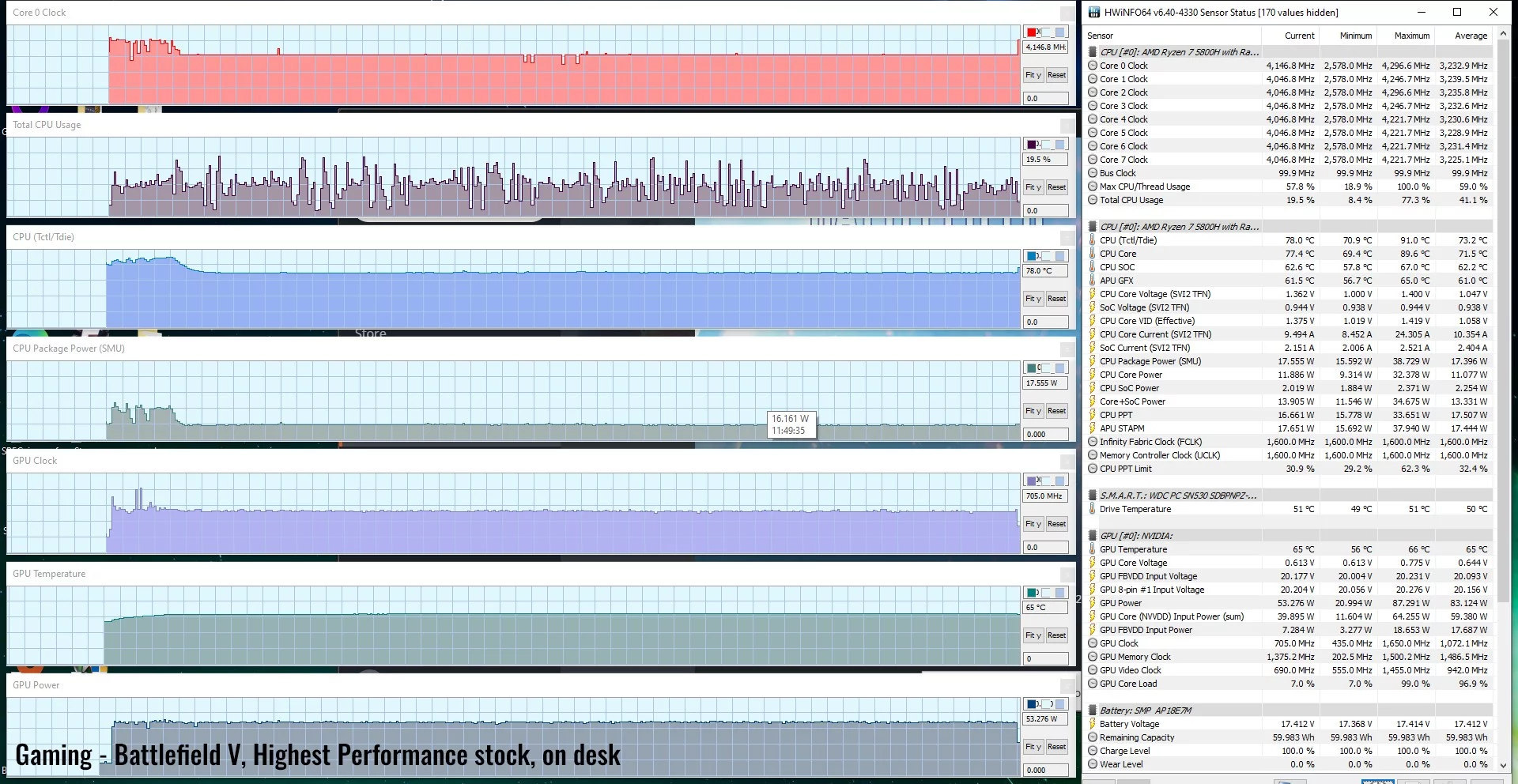Click the clock icon beside GPU Memory Clock
1518x784 pixels.
point(1094,656)
